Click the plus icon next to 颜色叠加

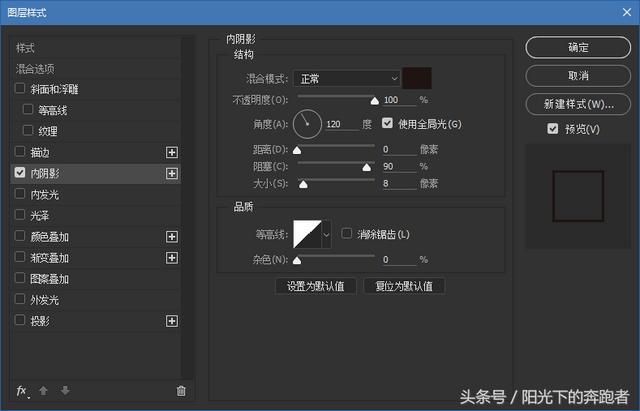pyautogui.click(x=172, y=237)
